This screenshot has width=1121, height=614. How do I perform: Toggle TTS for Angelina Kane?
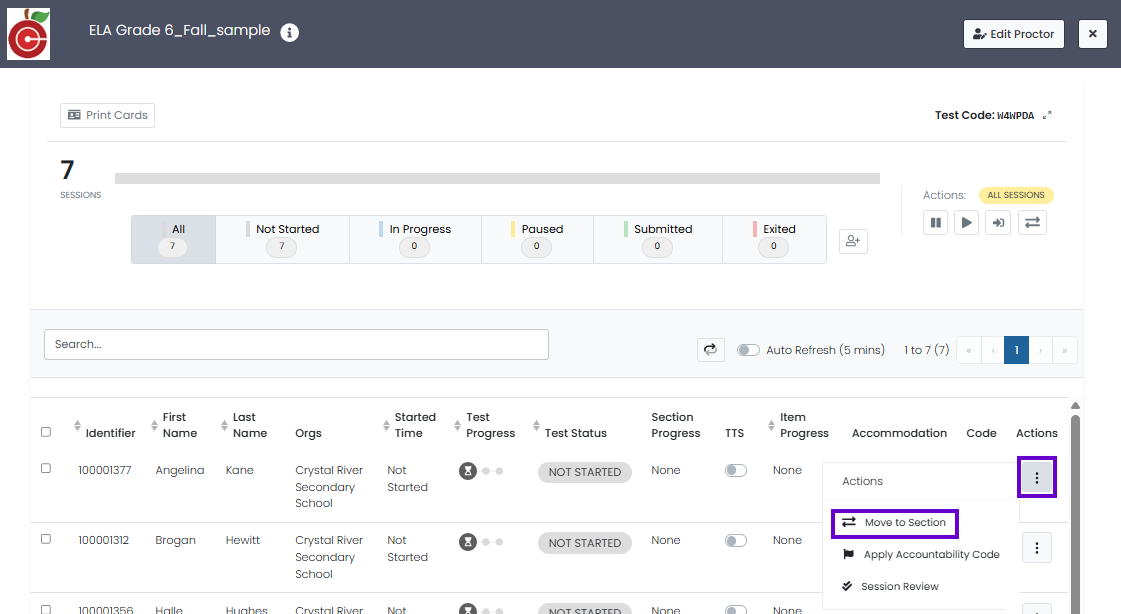(x=736, y=470)
